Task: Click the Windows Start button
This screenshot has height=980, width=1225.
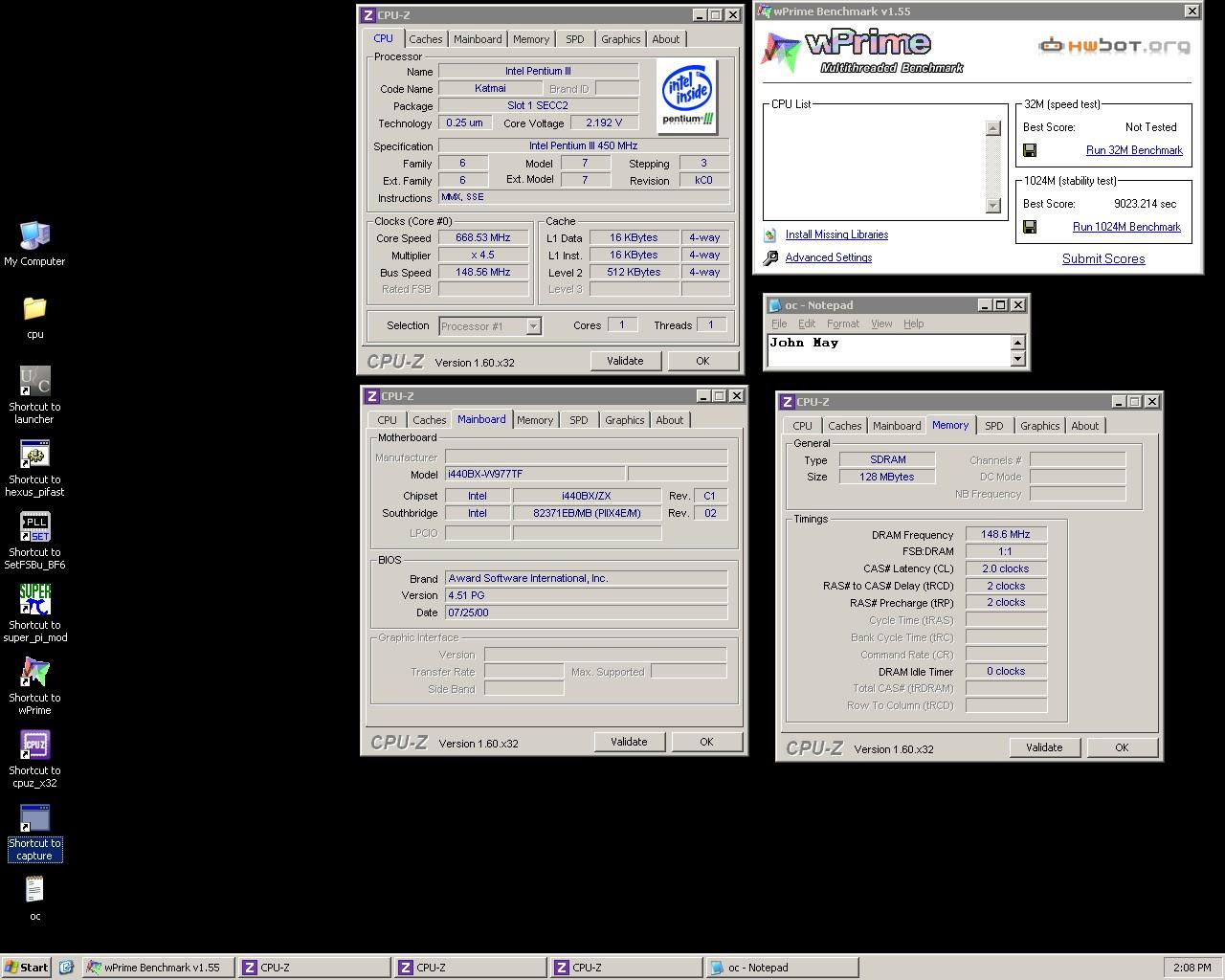Action: click(27, 968)
